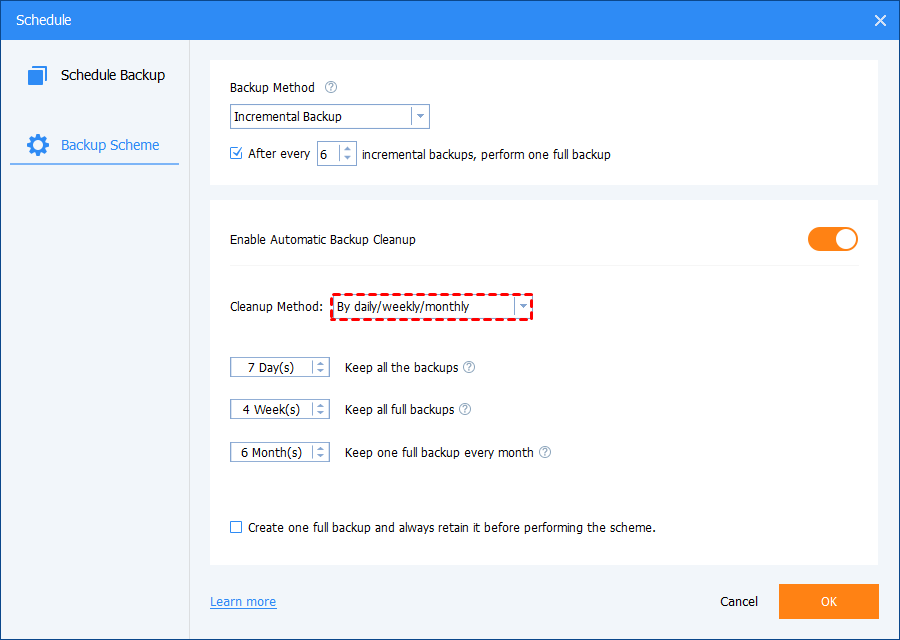The width and height of the screenshot is (900, 640).
Task: Uncheck the 'After every' incremental backups checkbox
Action: [x=236, y=154]
